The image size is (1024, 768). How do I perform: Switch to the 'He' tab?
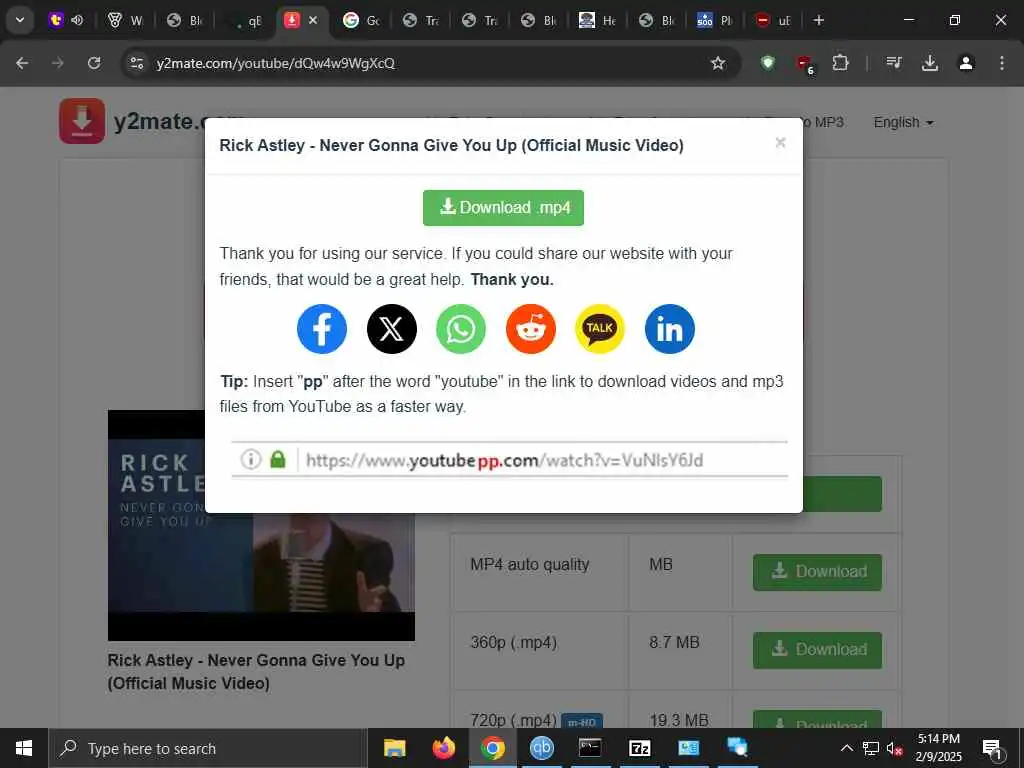pyautogui.click(x=597, y=20)
